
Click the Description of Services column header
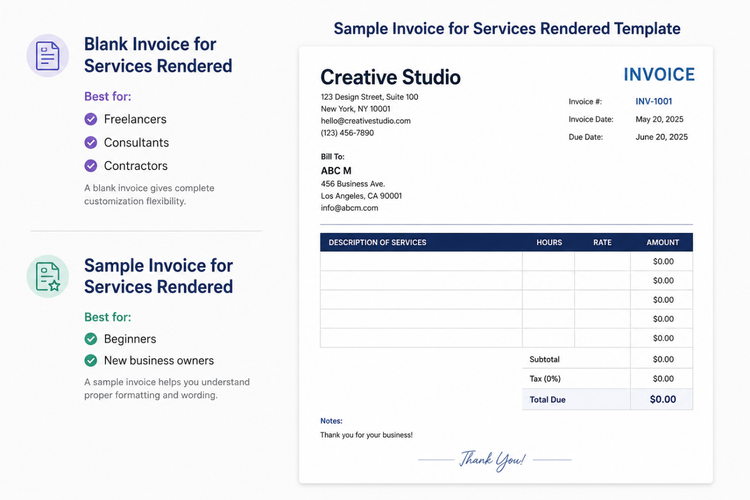click(x=377, y=243)
